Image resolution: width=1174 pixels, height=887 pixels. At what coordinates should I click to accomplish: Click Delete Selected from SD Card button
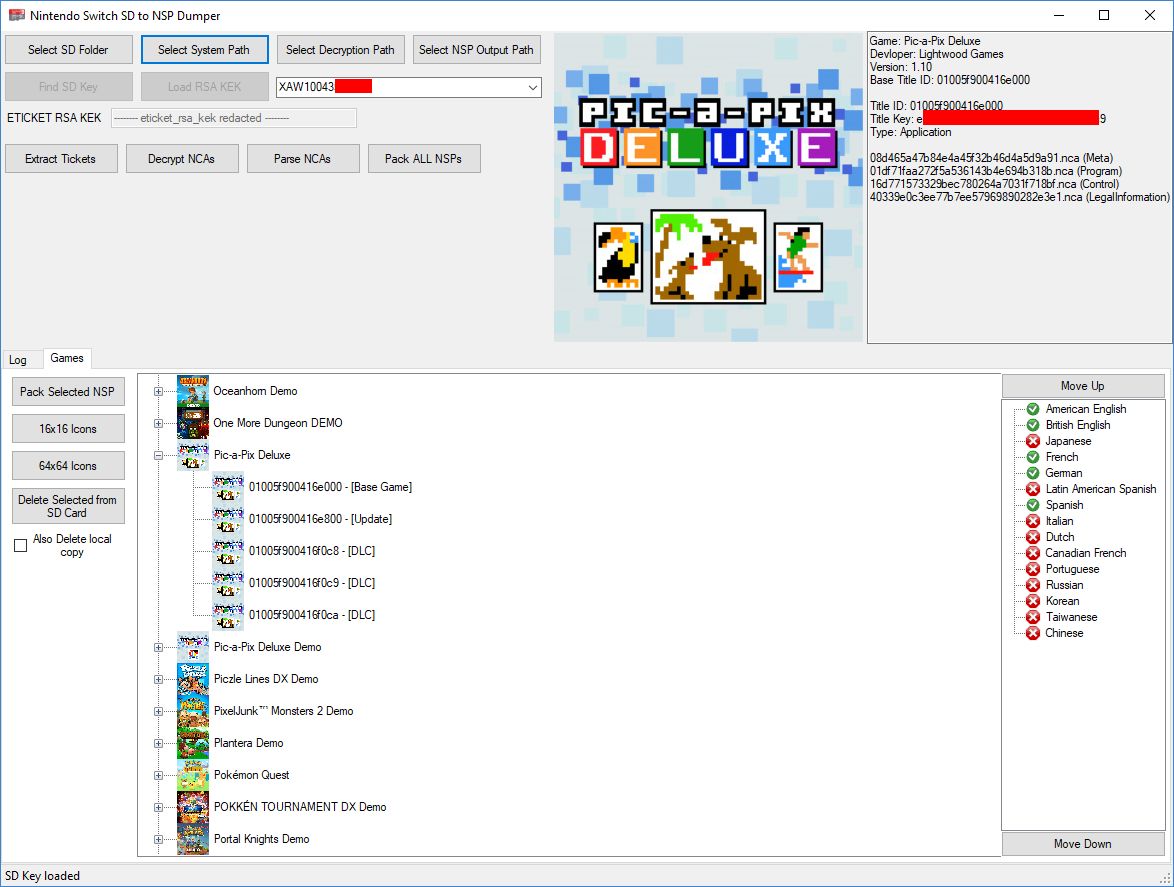[68, 506]
